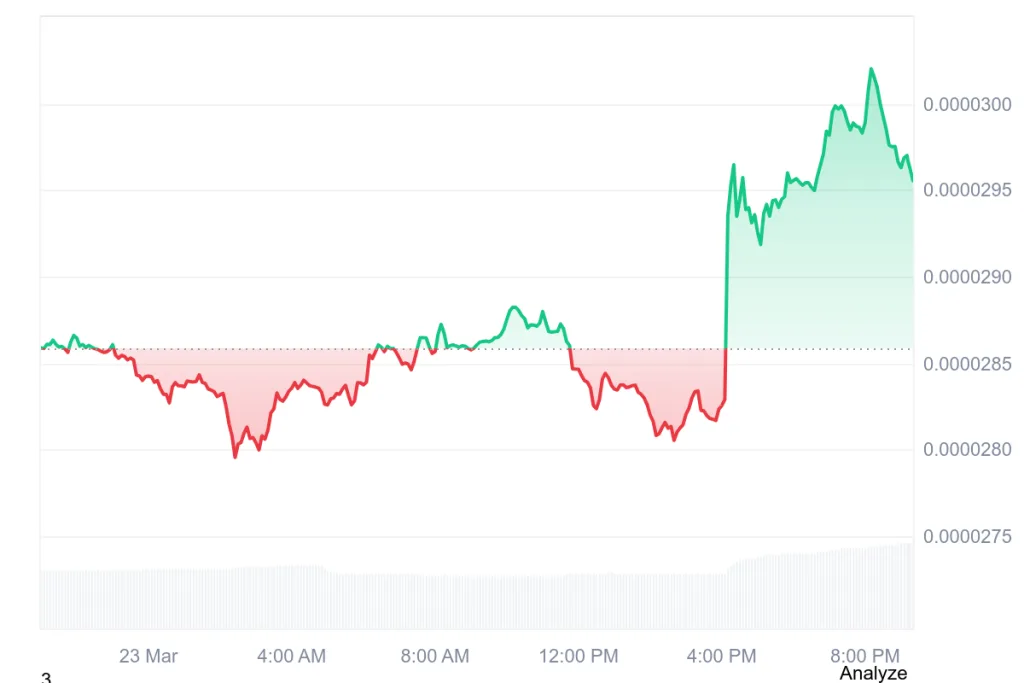Select the 23 Mar date label
Viewport: 1024px width, 683px height.
[x=148, y=656]
